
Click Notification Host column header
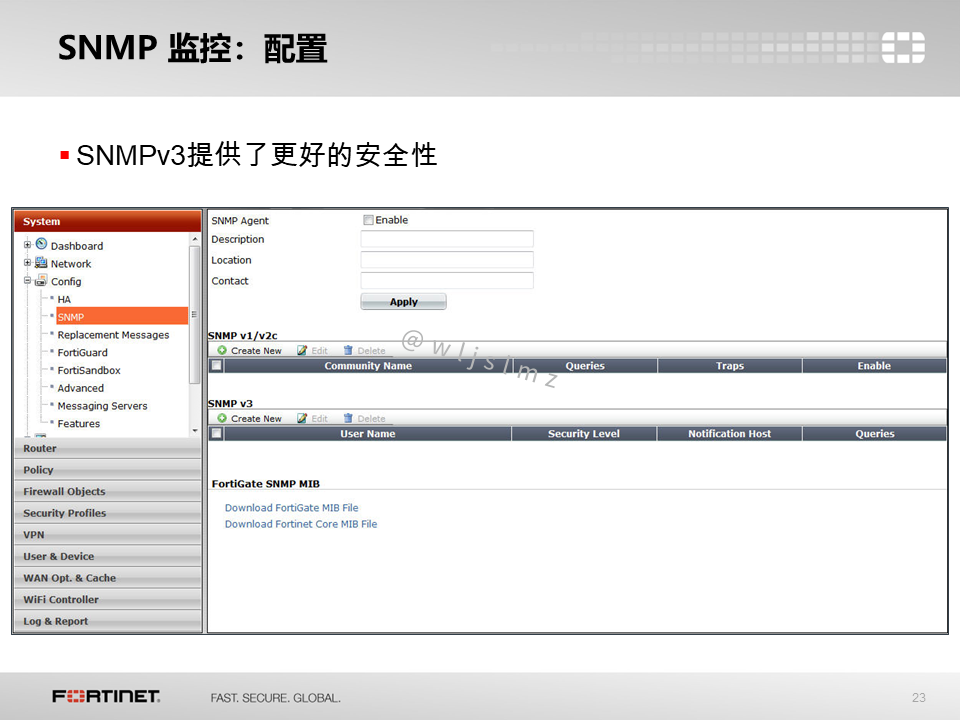coord(729,433)
